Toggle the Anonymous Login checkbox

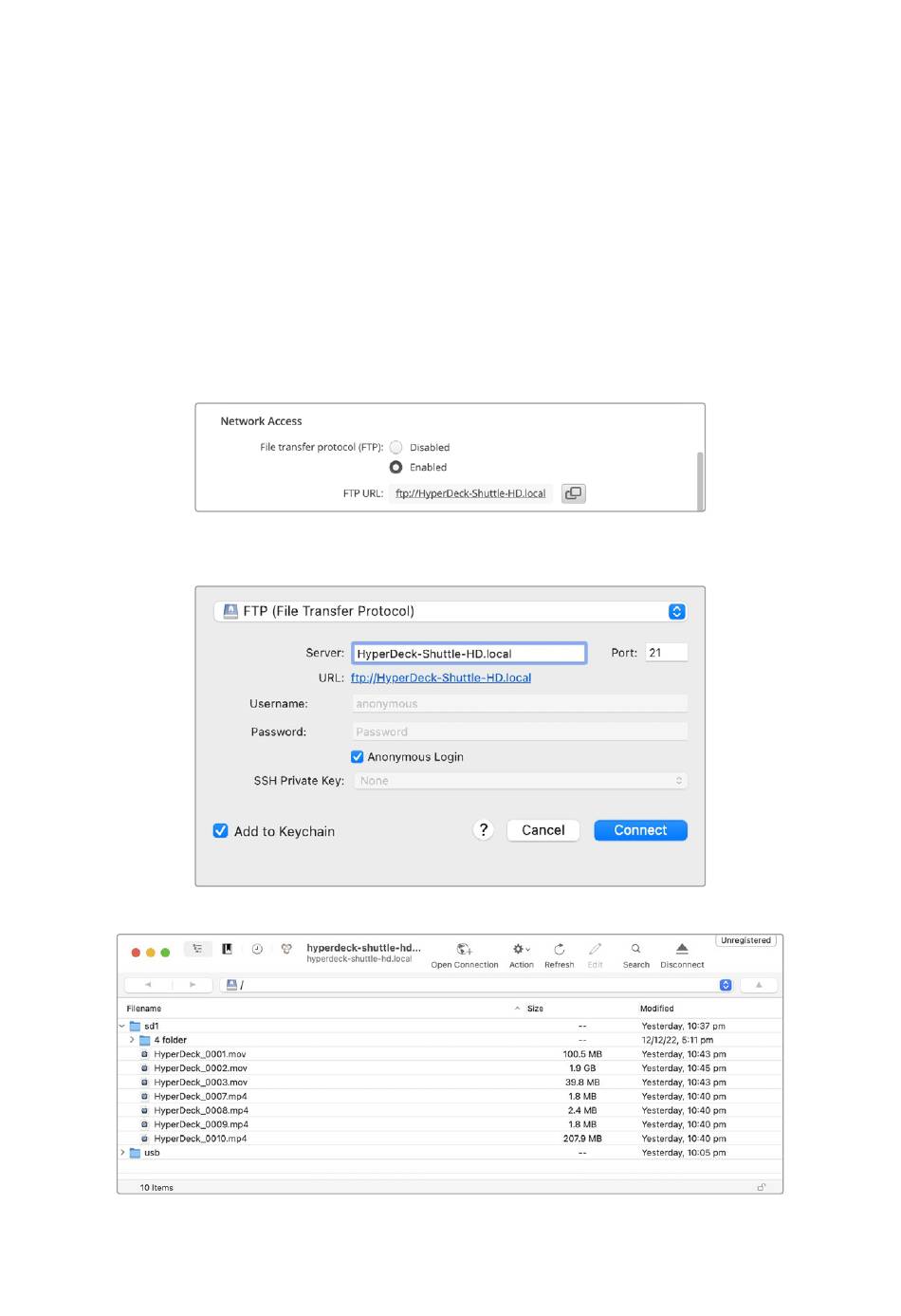(x=358, y=756)
